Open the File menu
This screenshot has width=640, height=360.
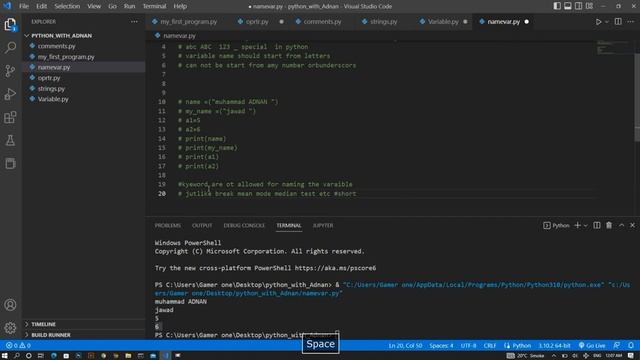(x=24, y=6)
